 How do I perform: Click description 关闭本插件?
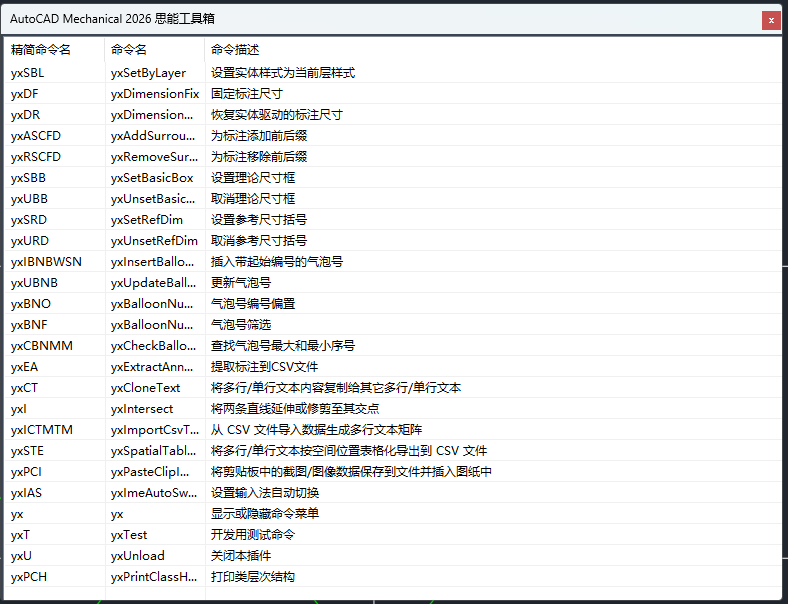pyautogui.click(x=241, y=556)
